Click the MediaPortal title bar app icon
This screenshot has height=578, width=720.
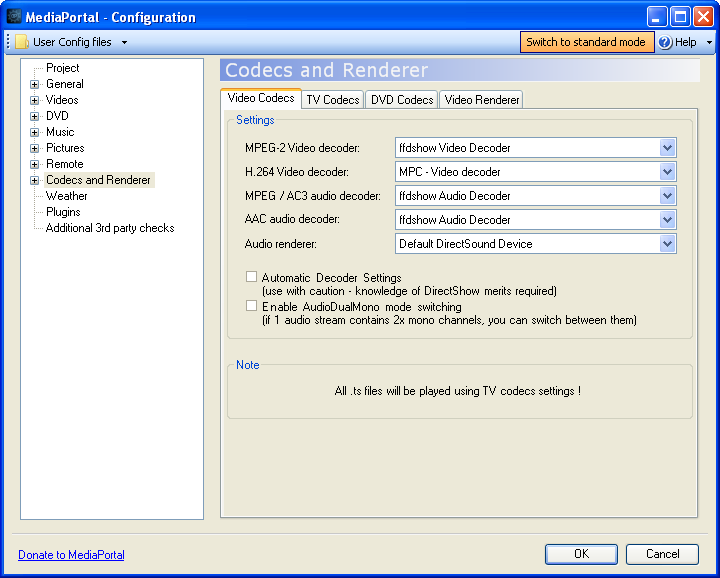coord(14,17)
